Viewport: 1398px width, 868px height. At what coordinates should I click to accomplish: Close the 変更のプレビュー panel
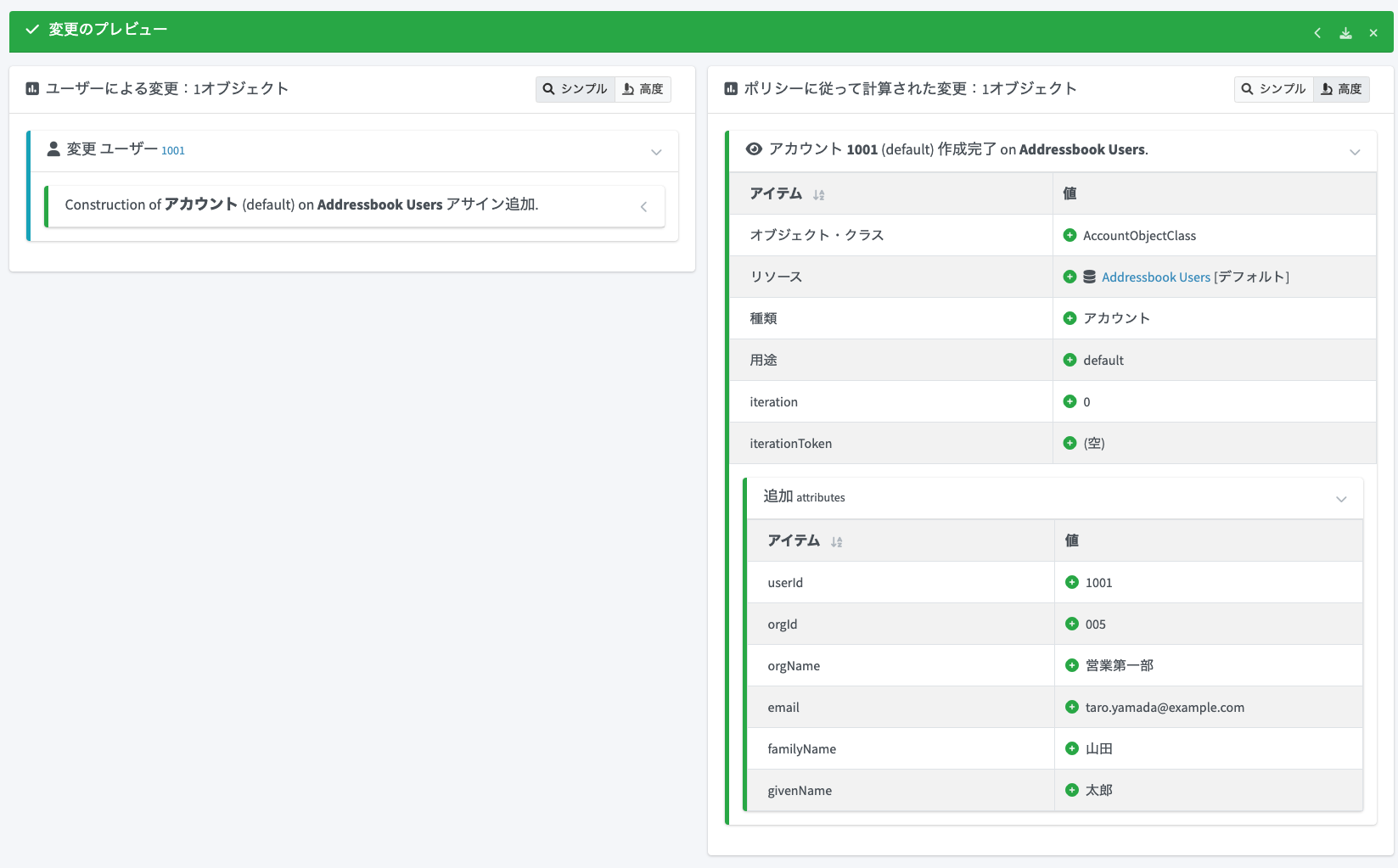[x=1373, y=33]
